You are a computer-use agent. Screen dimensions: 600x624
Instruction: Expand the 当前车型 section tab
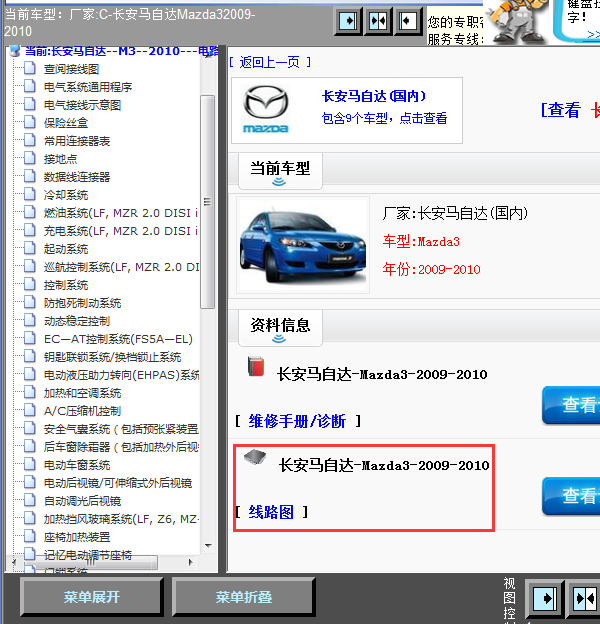(x=280, y=172)
